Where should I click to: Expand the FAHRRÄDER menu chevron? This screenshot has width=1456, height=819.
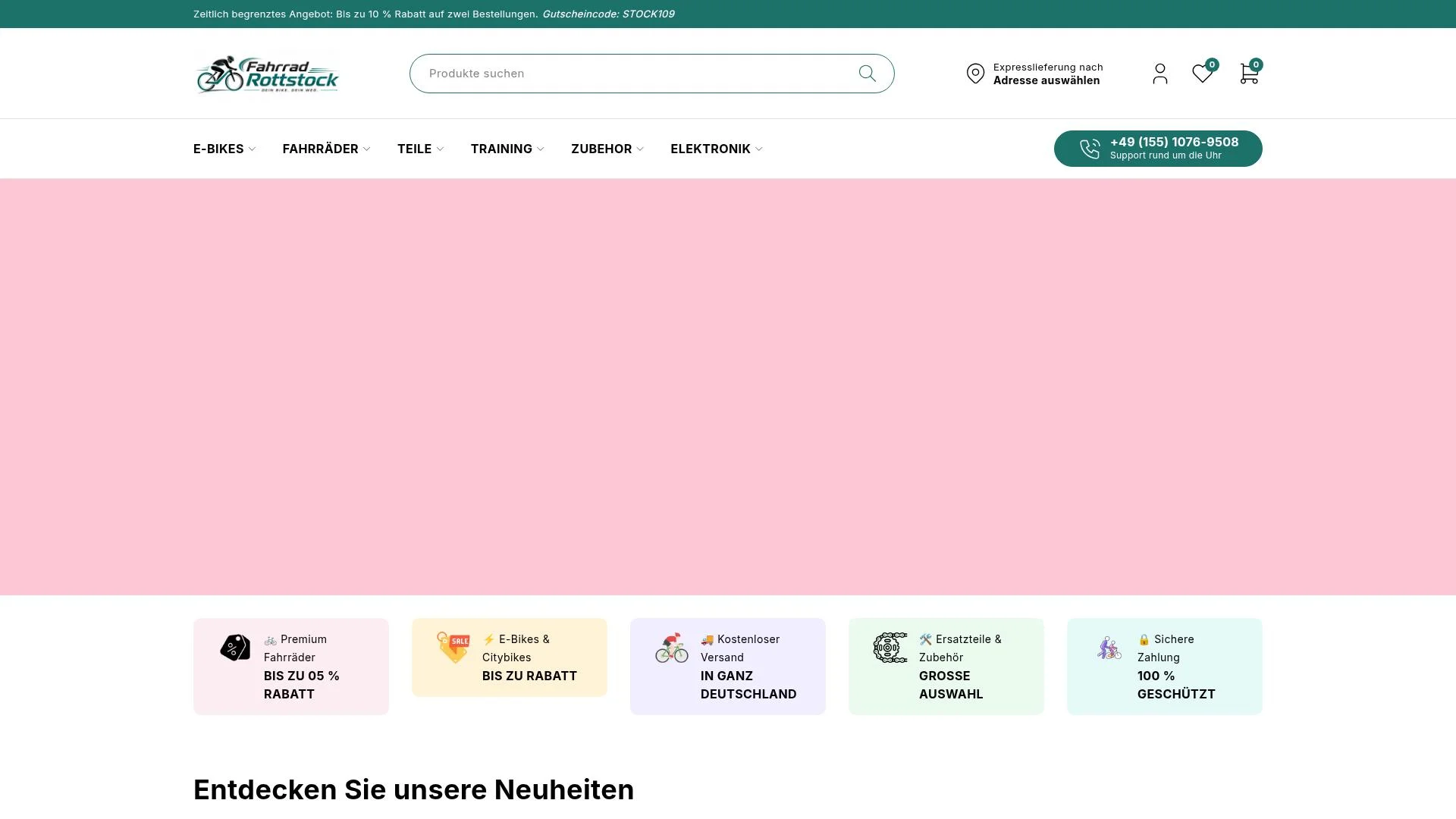pyautogui.click(x=366, y=149)
